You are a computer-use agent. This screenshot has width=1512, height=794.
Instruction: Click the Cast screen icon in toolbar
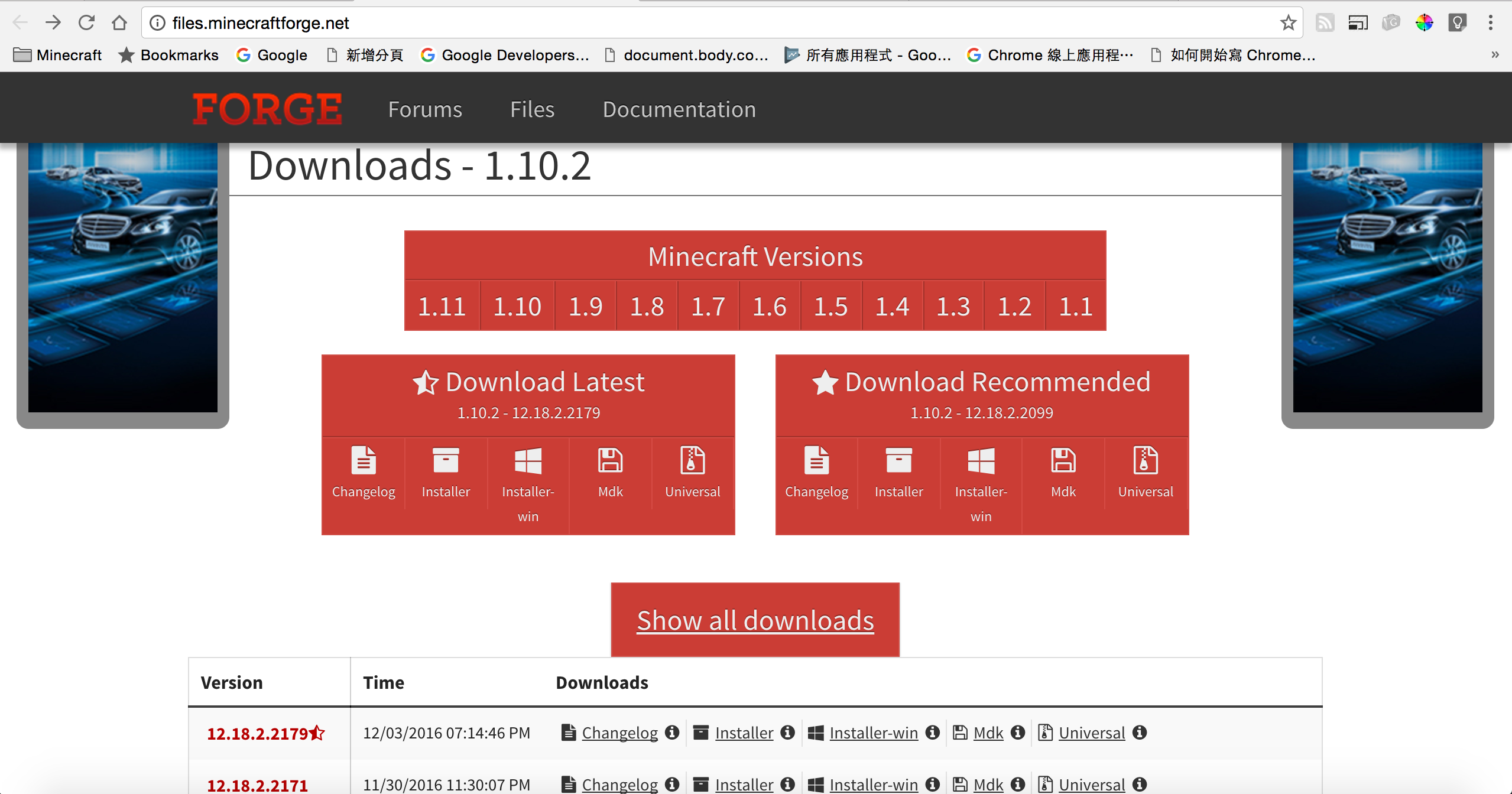coord(1358,23)
